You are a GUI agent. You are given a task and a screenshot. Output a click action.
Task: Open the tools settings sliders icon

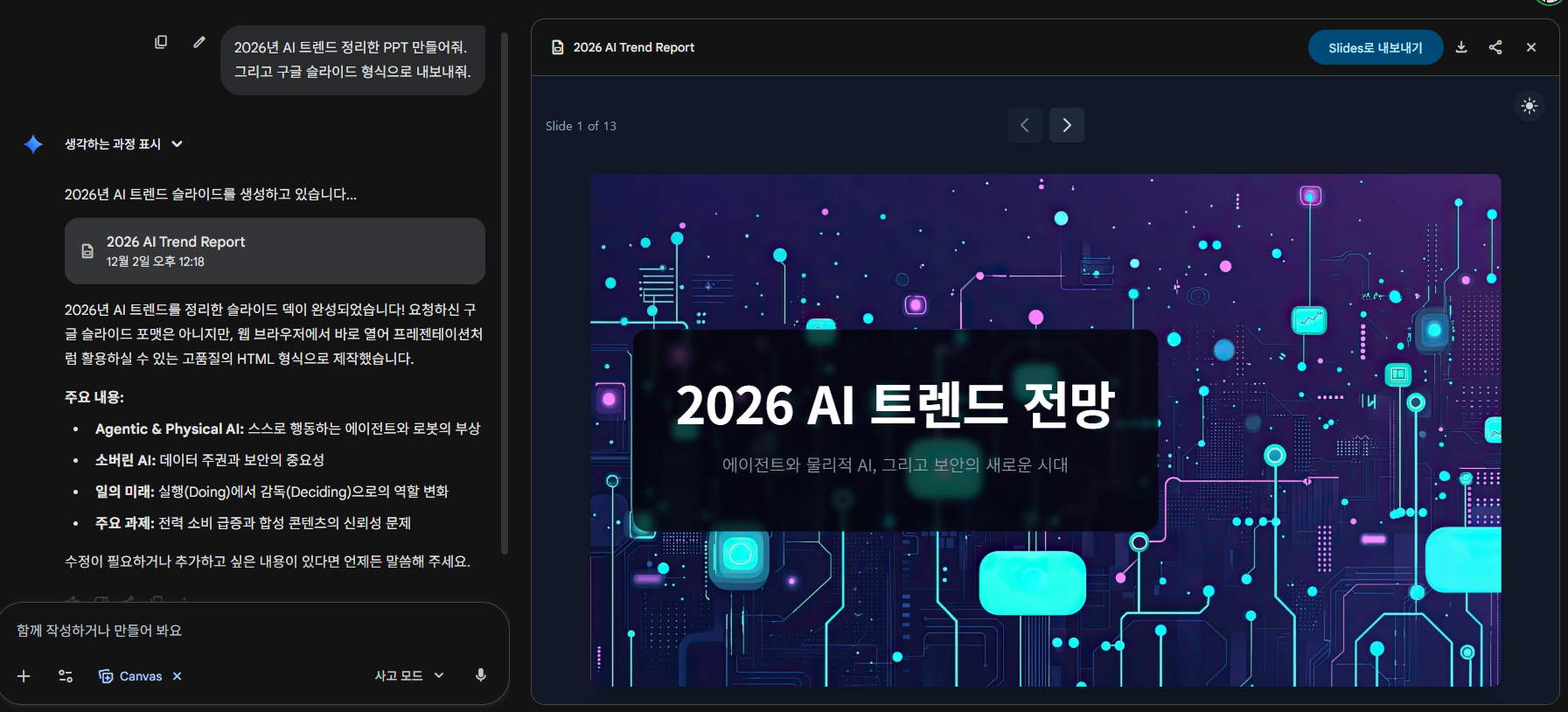pyautogui.click(x=66, y=676)
